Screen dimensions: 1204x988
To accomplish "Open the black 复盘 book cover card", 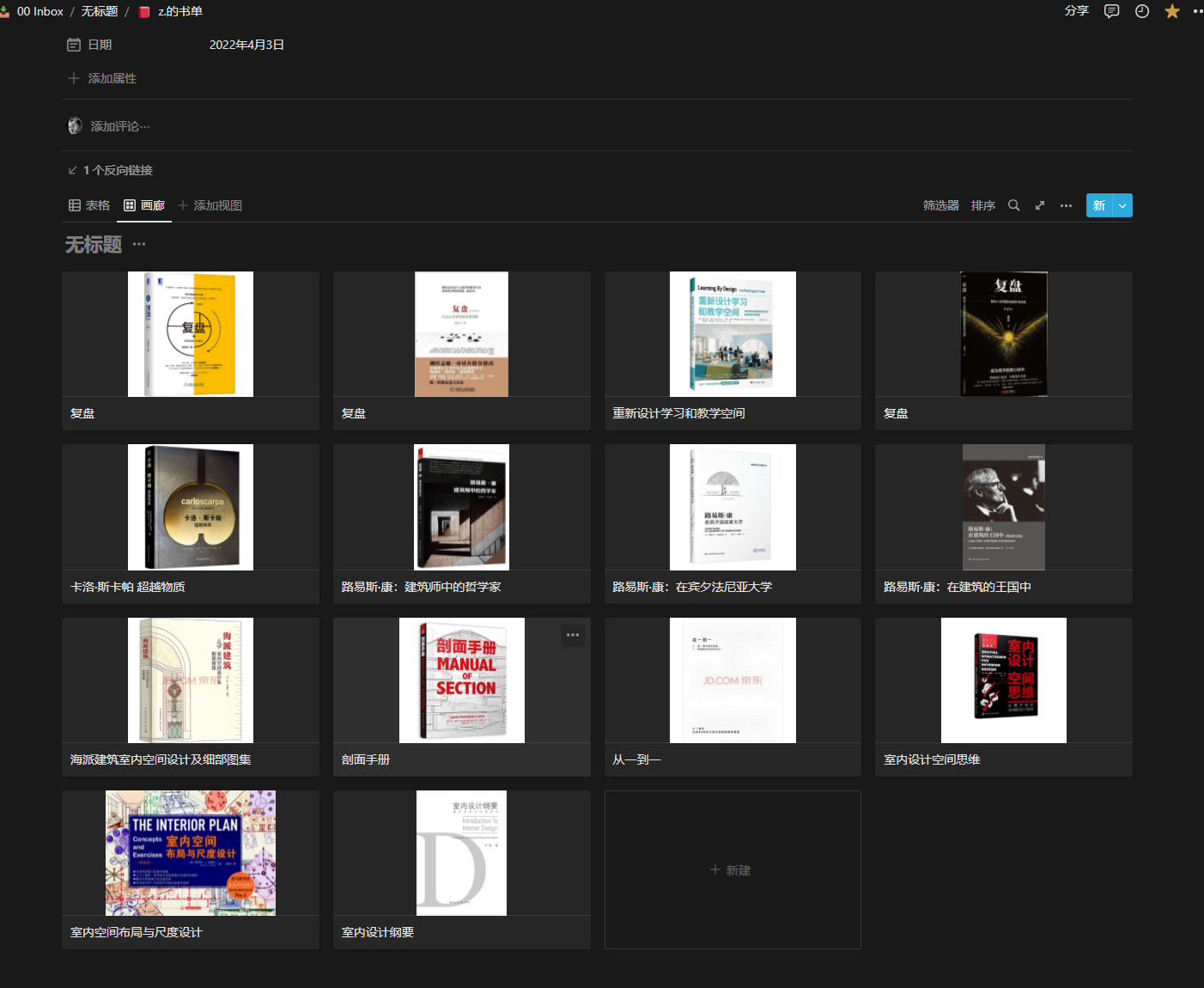I will point(1004,334).
